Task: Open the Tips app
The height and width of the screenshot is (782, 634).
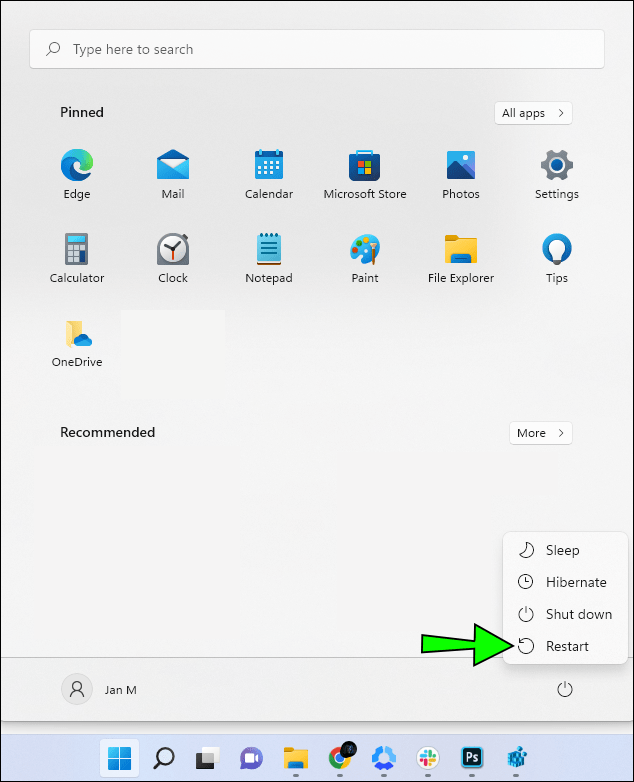Action: [557, 258]
